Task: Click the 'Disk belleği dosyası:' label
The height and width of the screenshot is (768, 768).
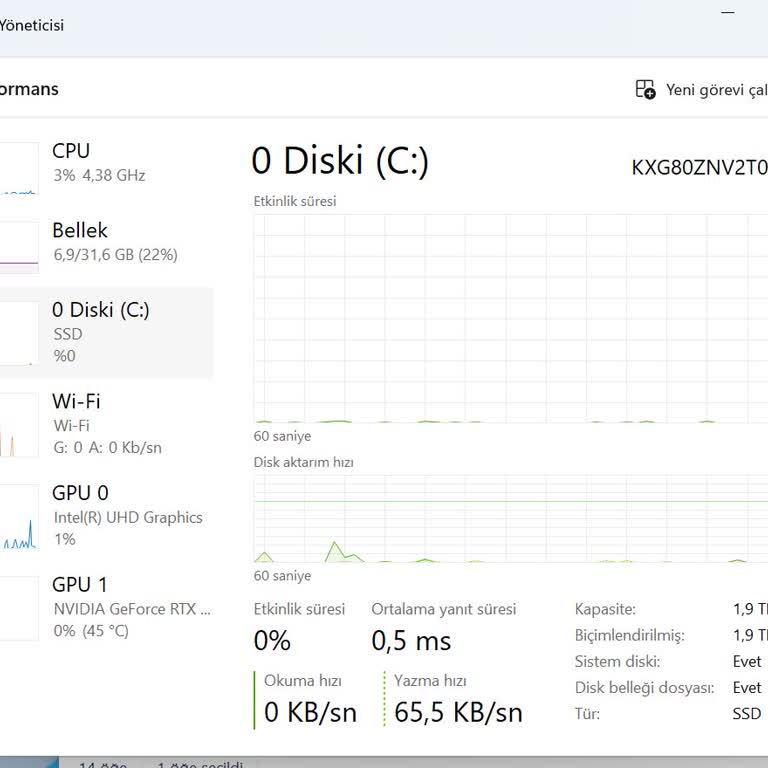Action: (644, 688)
